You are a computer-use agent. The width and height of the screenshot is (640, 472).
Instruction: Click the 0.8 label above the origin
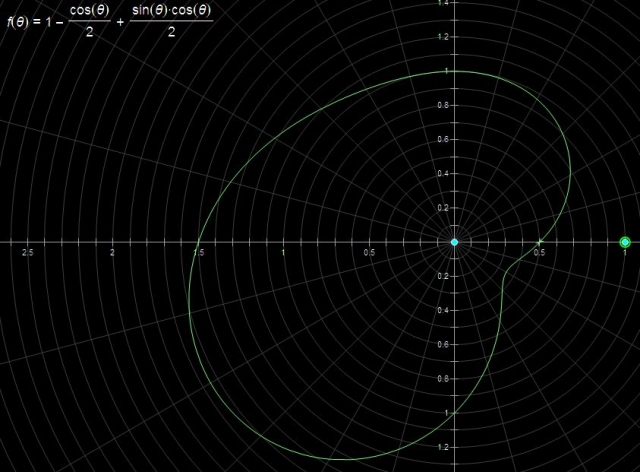[442, 105]
